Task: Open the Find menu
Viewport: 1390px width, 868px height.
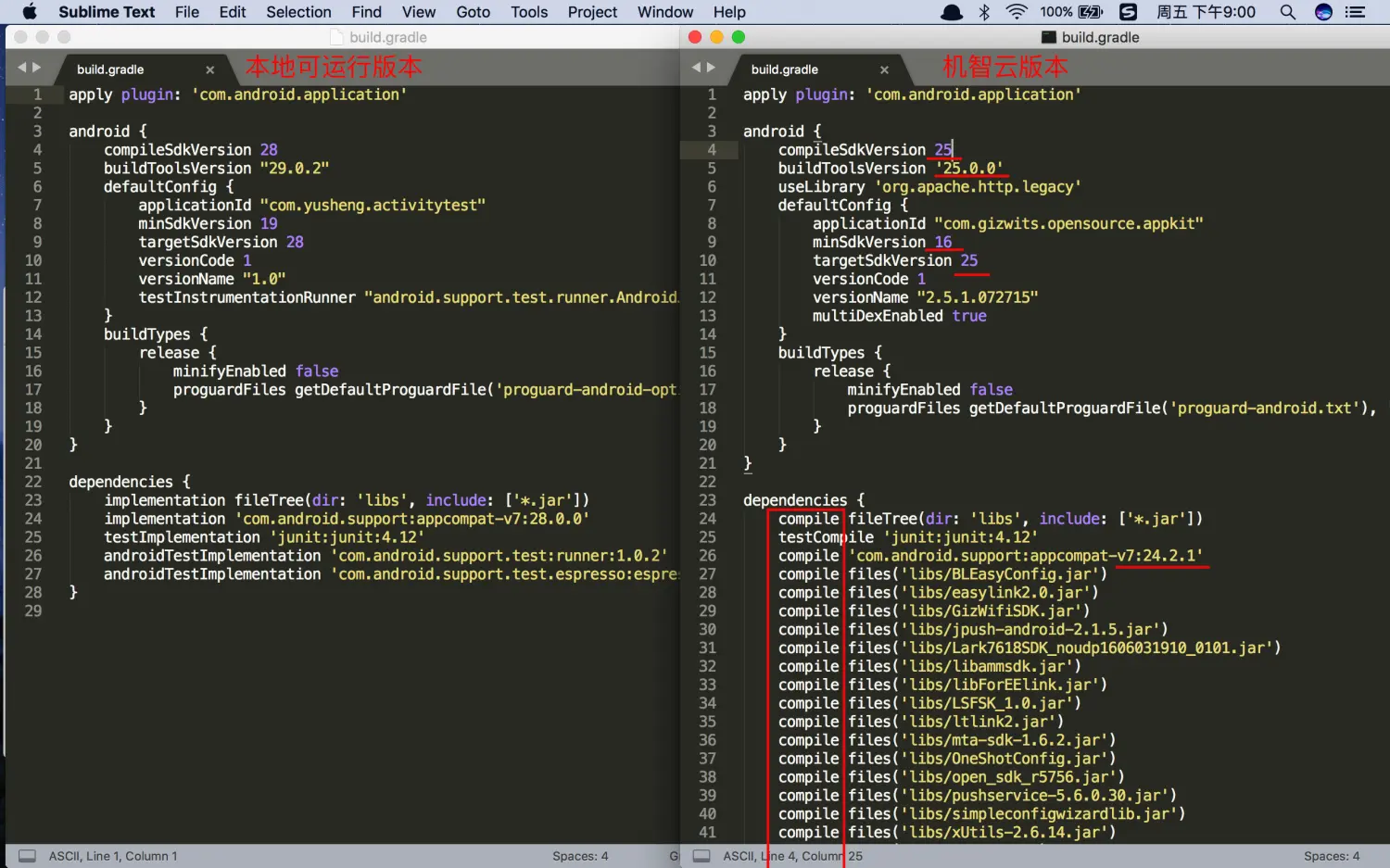Action: click(367, 12)
